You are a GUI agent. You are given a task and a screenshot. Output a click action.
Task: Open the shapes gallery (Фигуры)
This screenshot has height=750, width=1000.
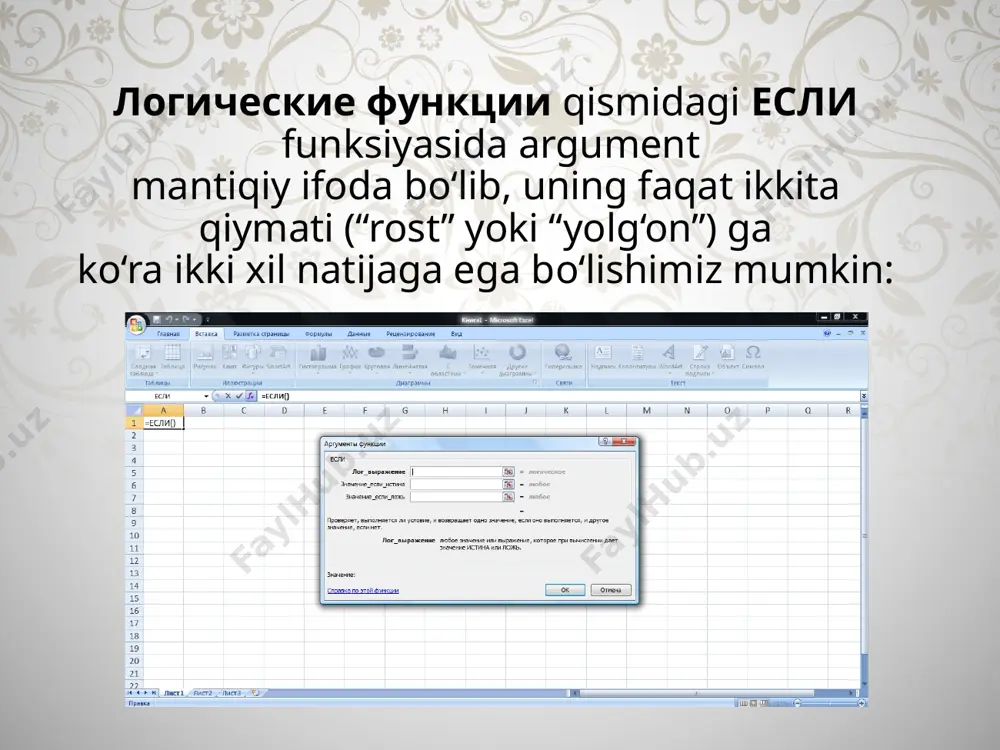(x=253, y=358)
